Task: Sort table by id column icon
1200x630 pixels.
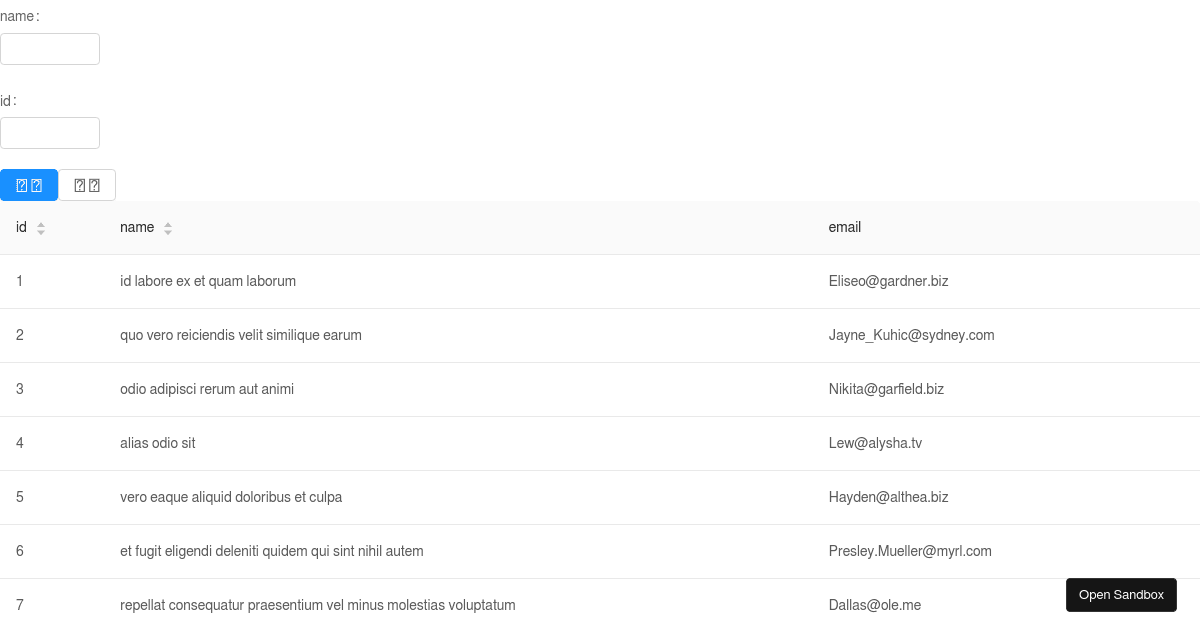Action: coord(41,228)
